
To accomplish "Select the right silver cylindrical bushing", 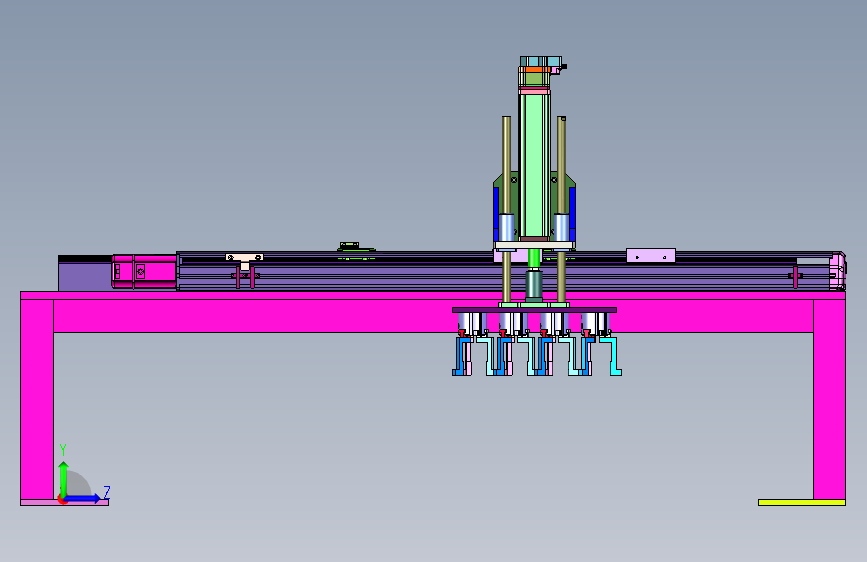I will coord(561,227).
